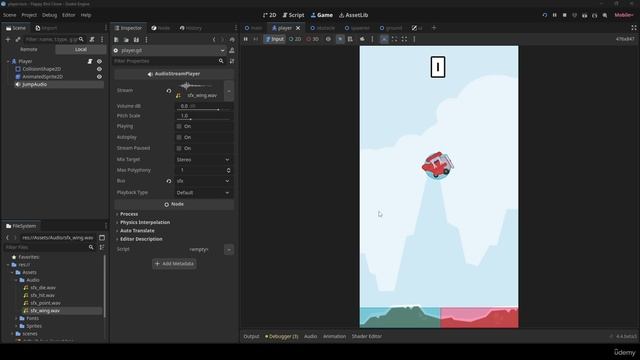Open the Scene menu
The image size is (640, 360).
9,15
